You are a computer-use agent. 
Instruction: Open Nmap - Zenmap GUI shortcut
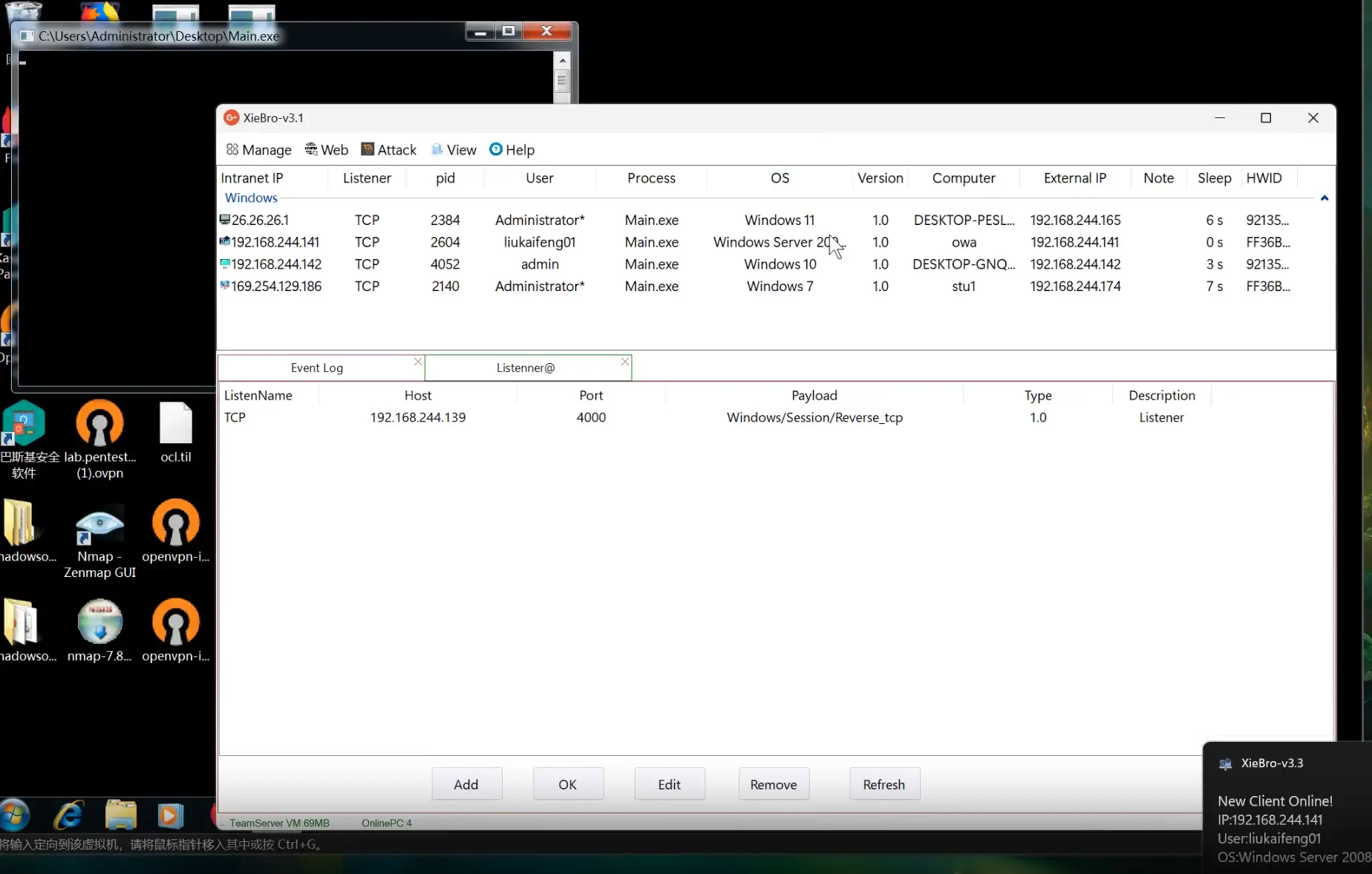(99, 543)
